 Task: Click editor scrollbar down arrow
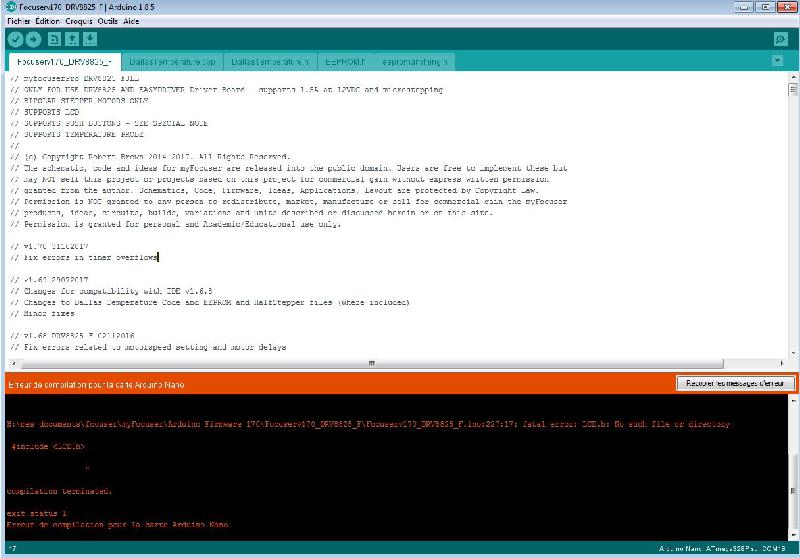pyautogui.click(x=793, y=353)
